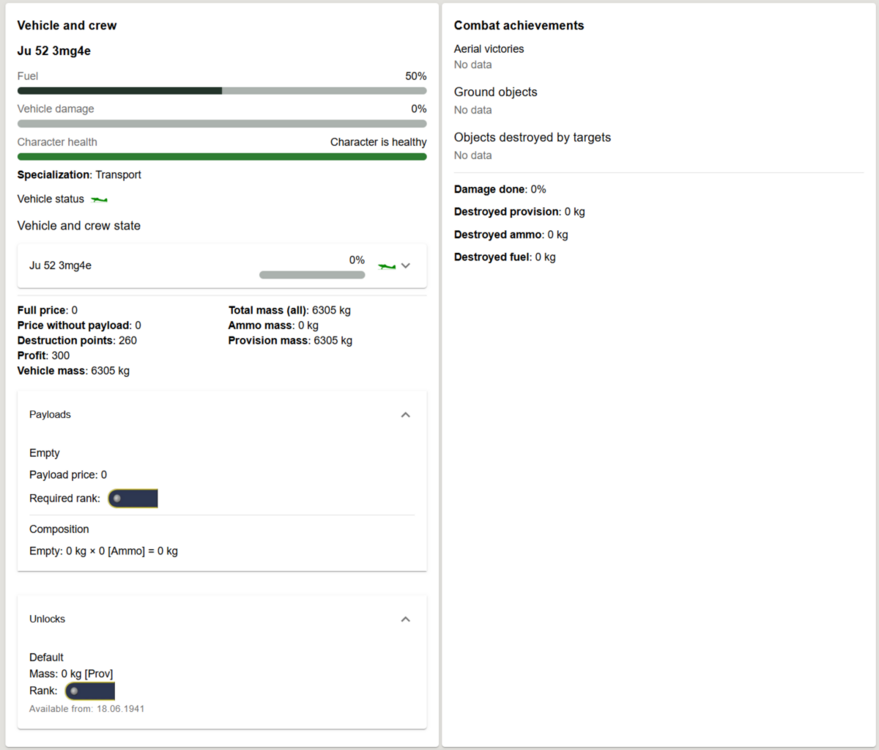The height and width of the screenshot is (750, 879).
Task: Click the Specialization: Transport text
Action: tap(79, 175)
